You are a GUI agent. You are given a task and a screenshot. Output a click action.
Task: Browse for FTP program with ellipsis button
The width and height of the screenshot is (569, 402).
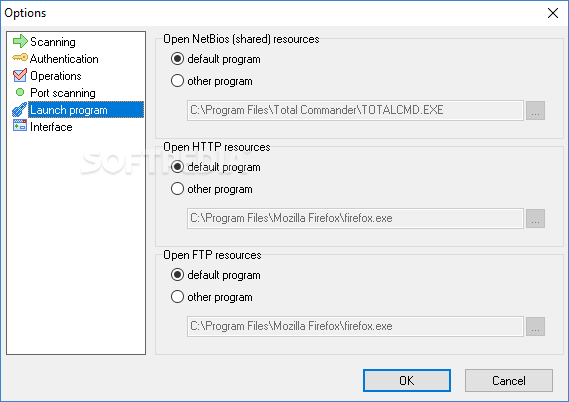[x=535, y=327]
